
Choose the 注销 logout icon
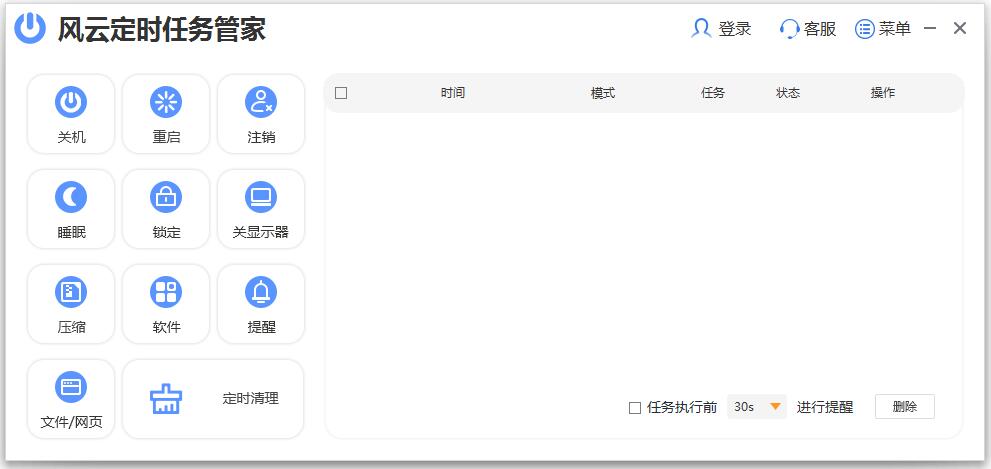click(x=261, y=102)
